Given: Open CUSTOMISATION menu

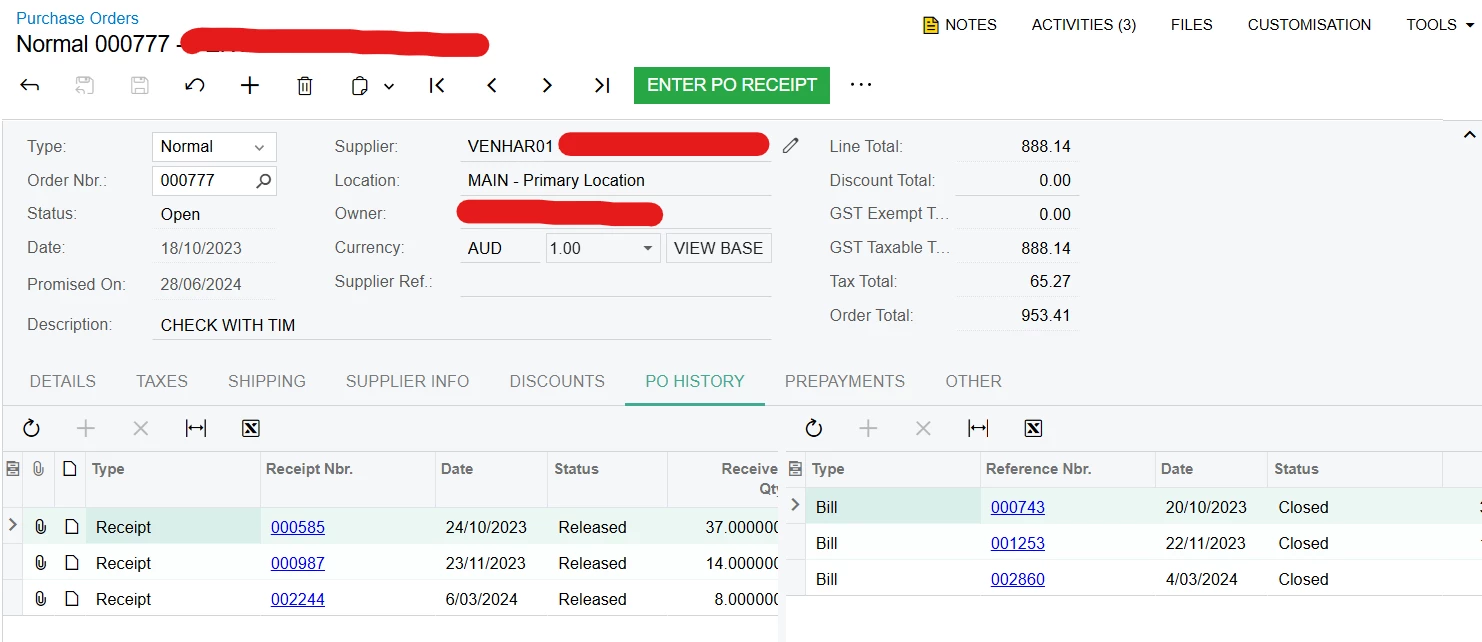Looking at the screenshot, I should 1309,25.
